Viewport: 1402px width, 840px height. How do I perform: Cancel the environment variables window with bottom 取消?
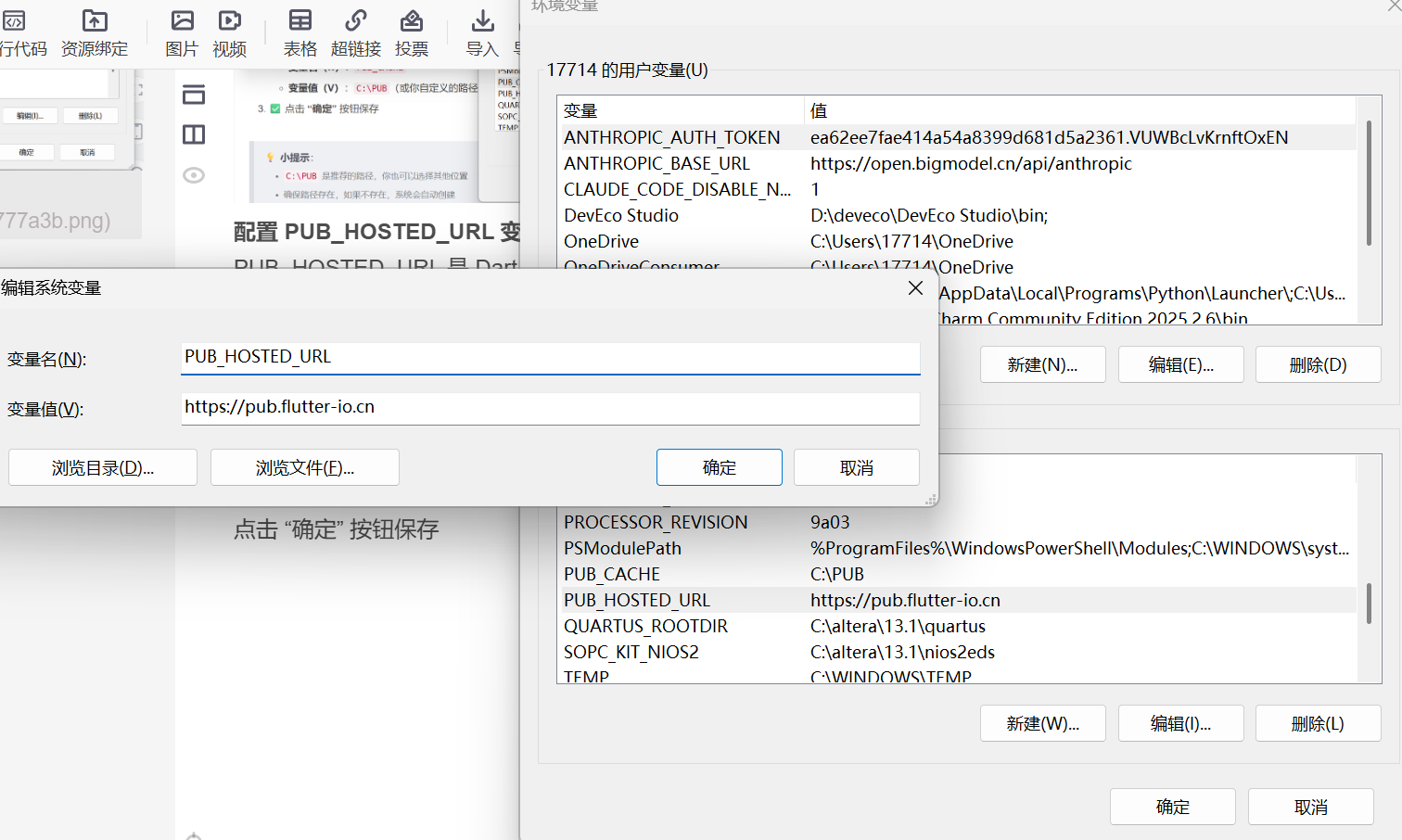coord(1311,807)
